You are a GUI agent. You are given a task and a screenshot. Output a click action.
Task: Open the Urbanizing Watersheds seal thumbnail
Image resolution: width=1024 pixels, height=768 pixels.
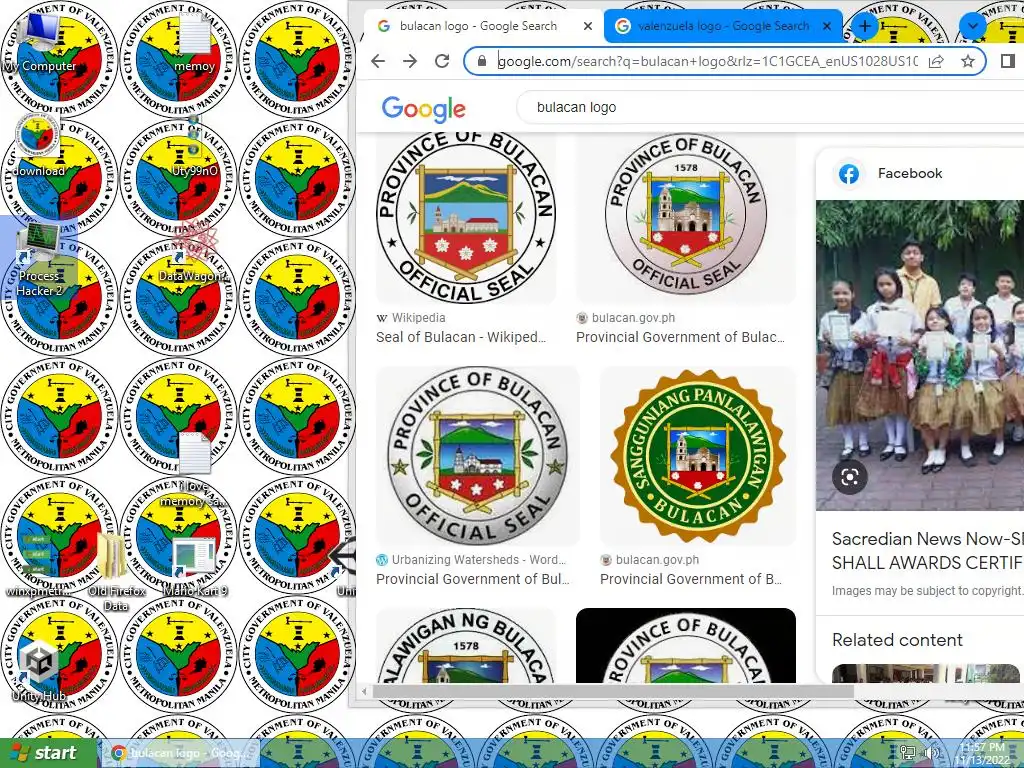477,455
